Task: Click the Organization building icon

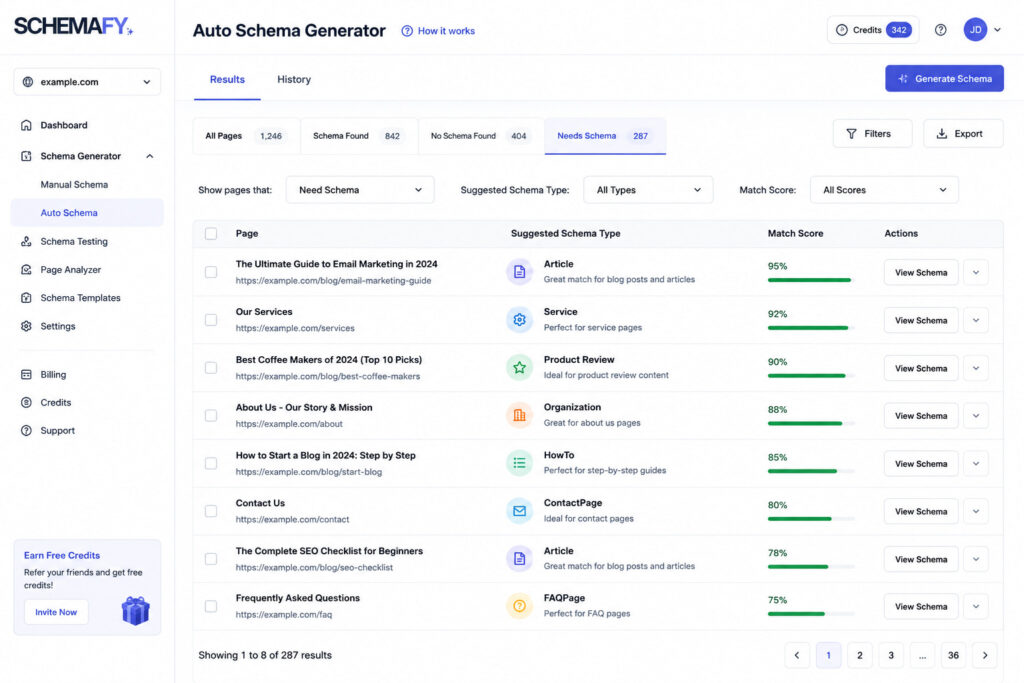Action: 519,415
